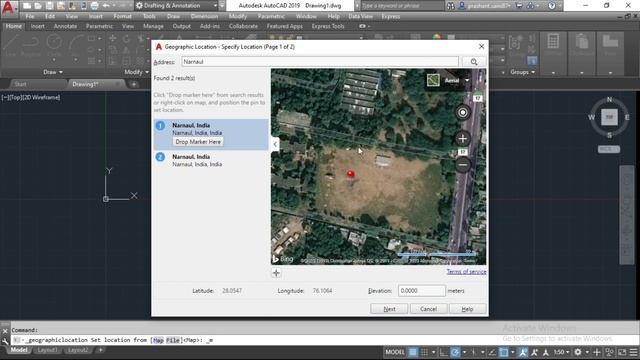Zoom in the map with plus icon
The image size is (640, 360).
pos(462,139)
